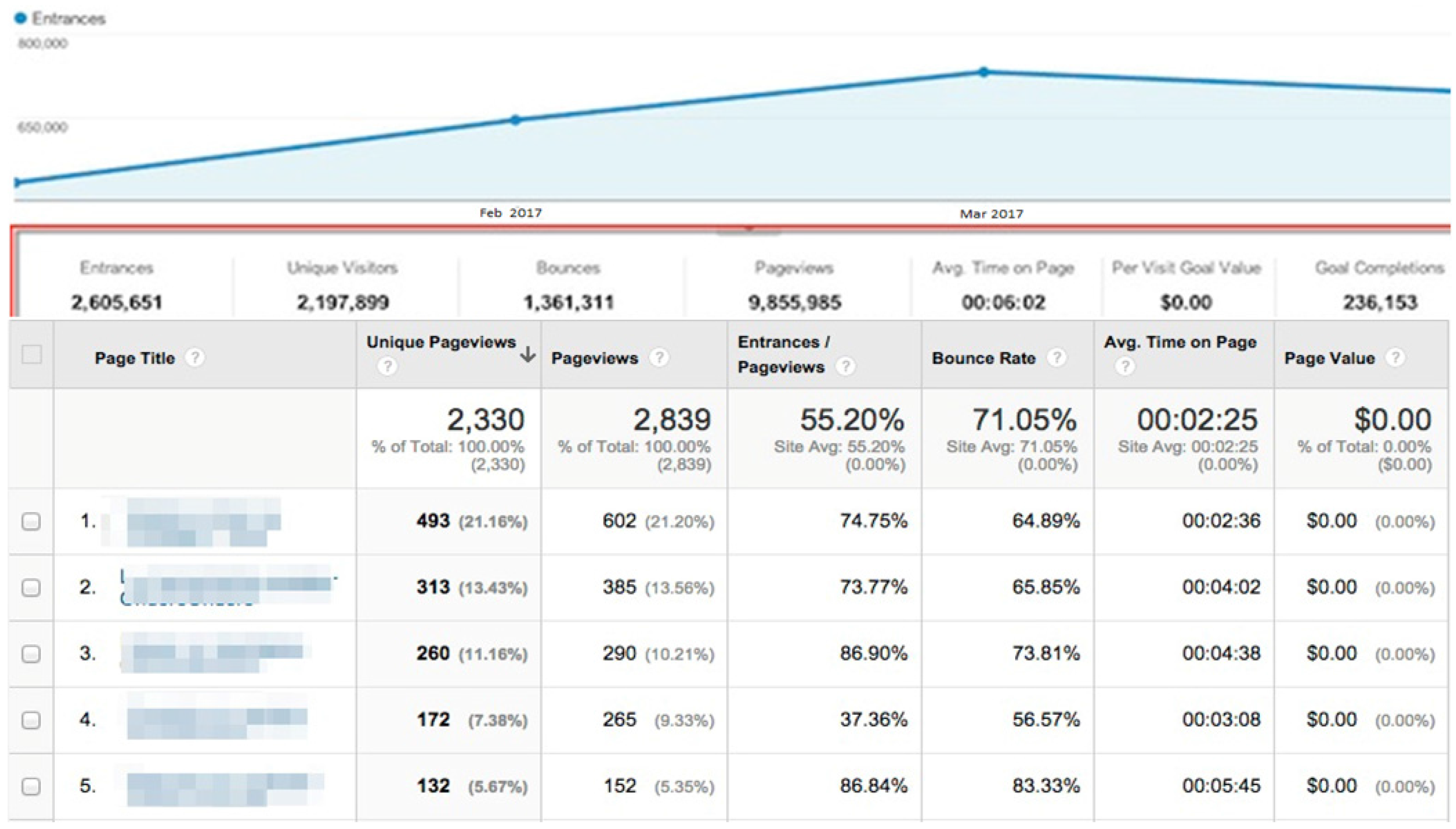Click help icon next to Page Title
1456x829 pixels.
click(195, 358)
